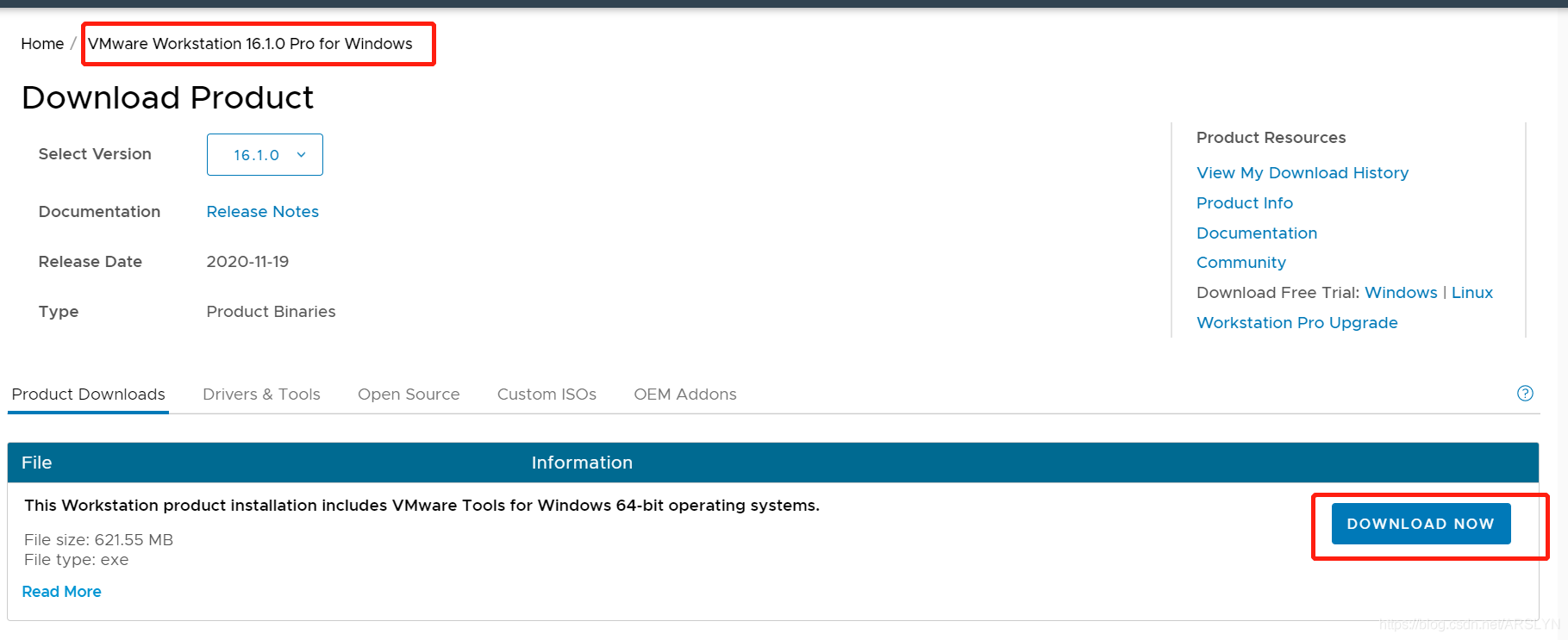Switch to the Open Source tab
The width and height of the screenshot is (1568, 640).
(x=409, y=395)
